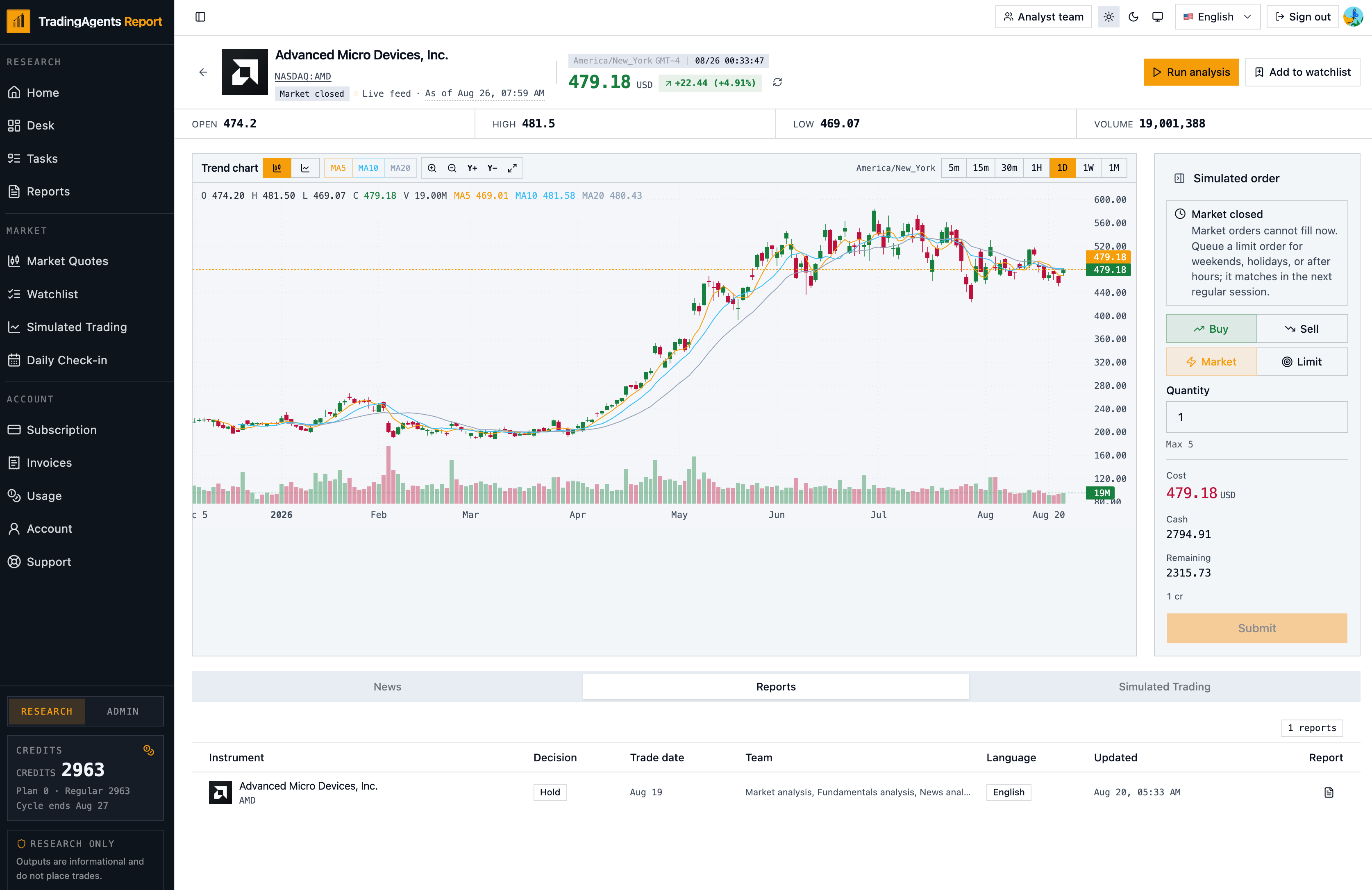Click the English language badge in report row
This screenshot has width=1372, height=890.
coord(1008,792)
